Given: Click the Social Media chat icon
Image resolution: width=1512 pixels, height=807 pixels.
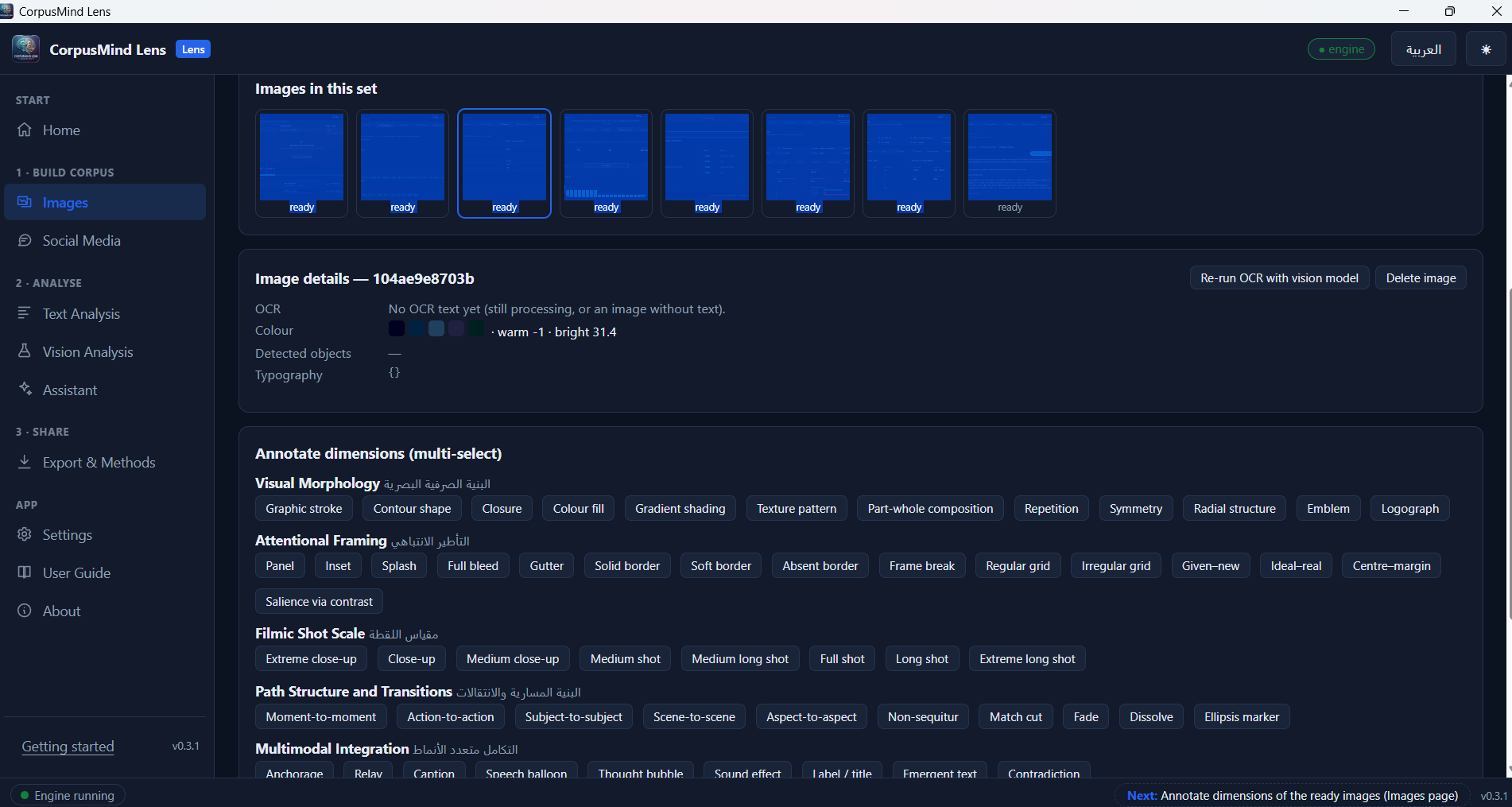Looking at the screenshot, I should (25, 240).
